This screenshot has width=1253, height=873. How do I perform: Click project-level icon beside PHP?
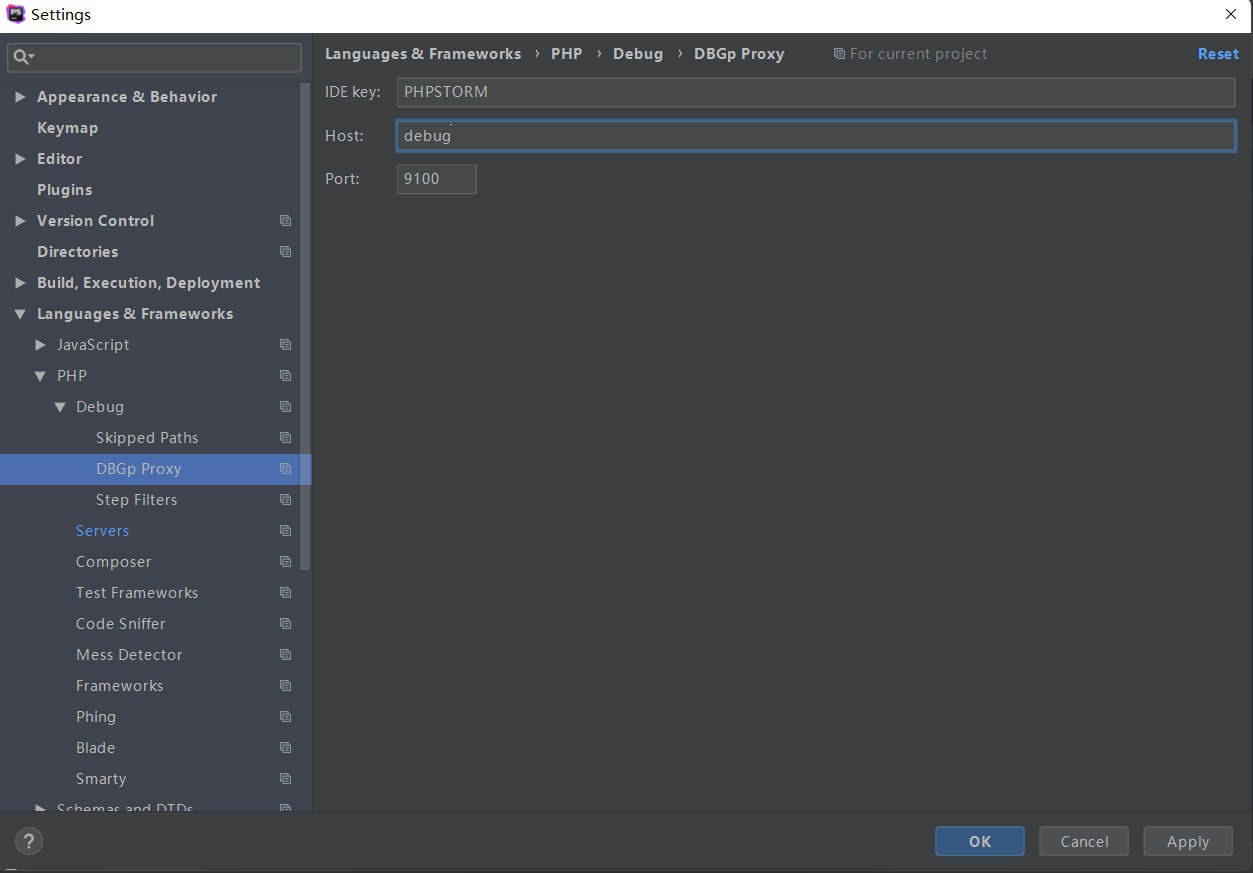pos(286,376)
